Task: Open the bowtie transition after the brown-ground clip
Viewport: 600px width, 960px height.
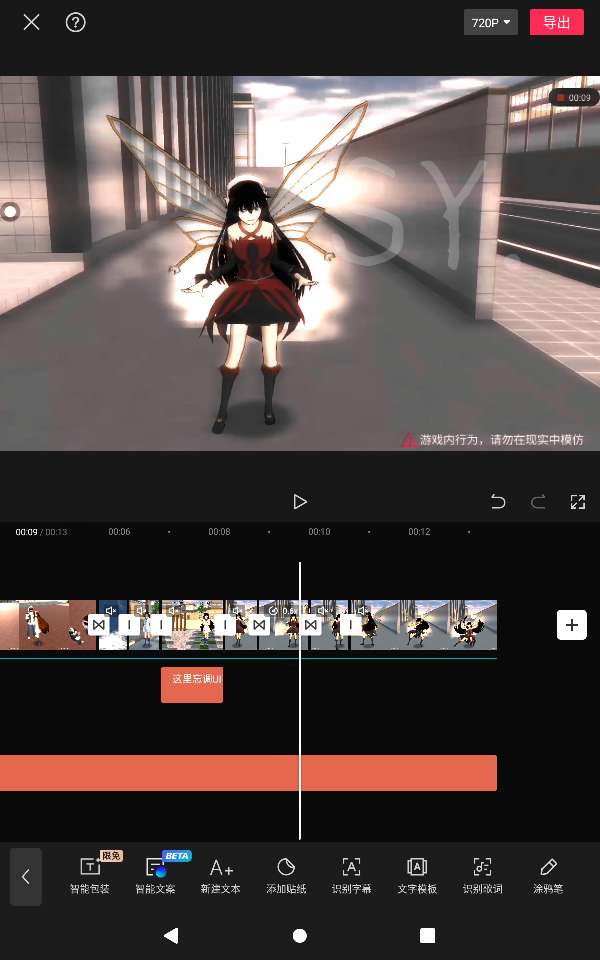Action: tap(99, 625)
